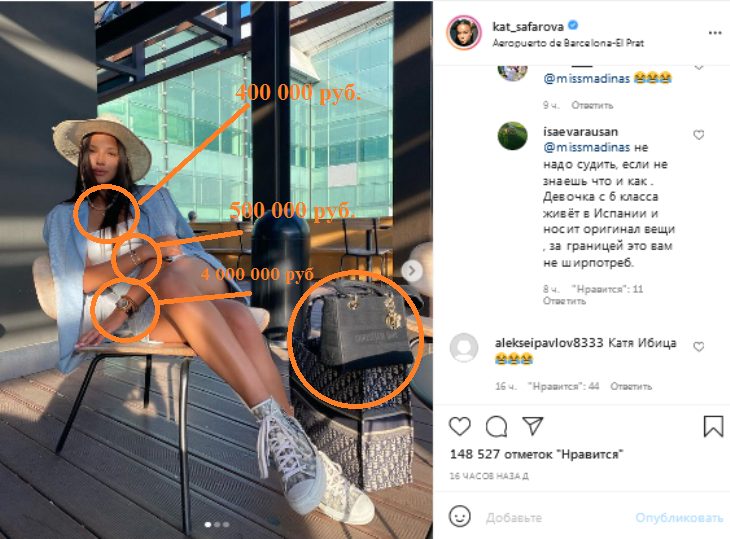Viewport: 730px width, 539px height.
Task: View the post's 148 527 likes list
Action: [x=536, y=454]
